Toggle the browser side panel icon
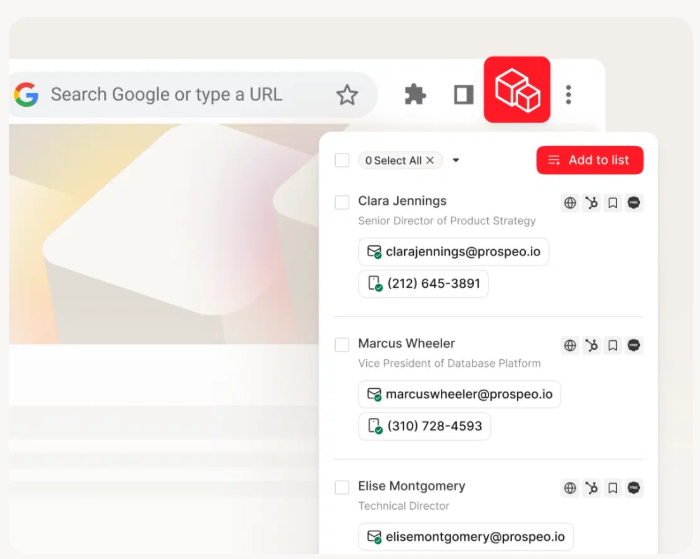The image size is (700, 559). click(464, 95)
